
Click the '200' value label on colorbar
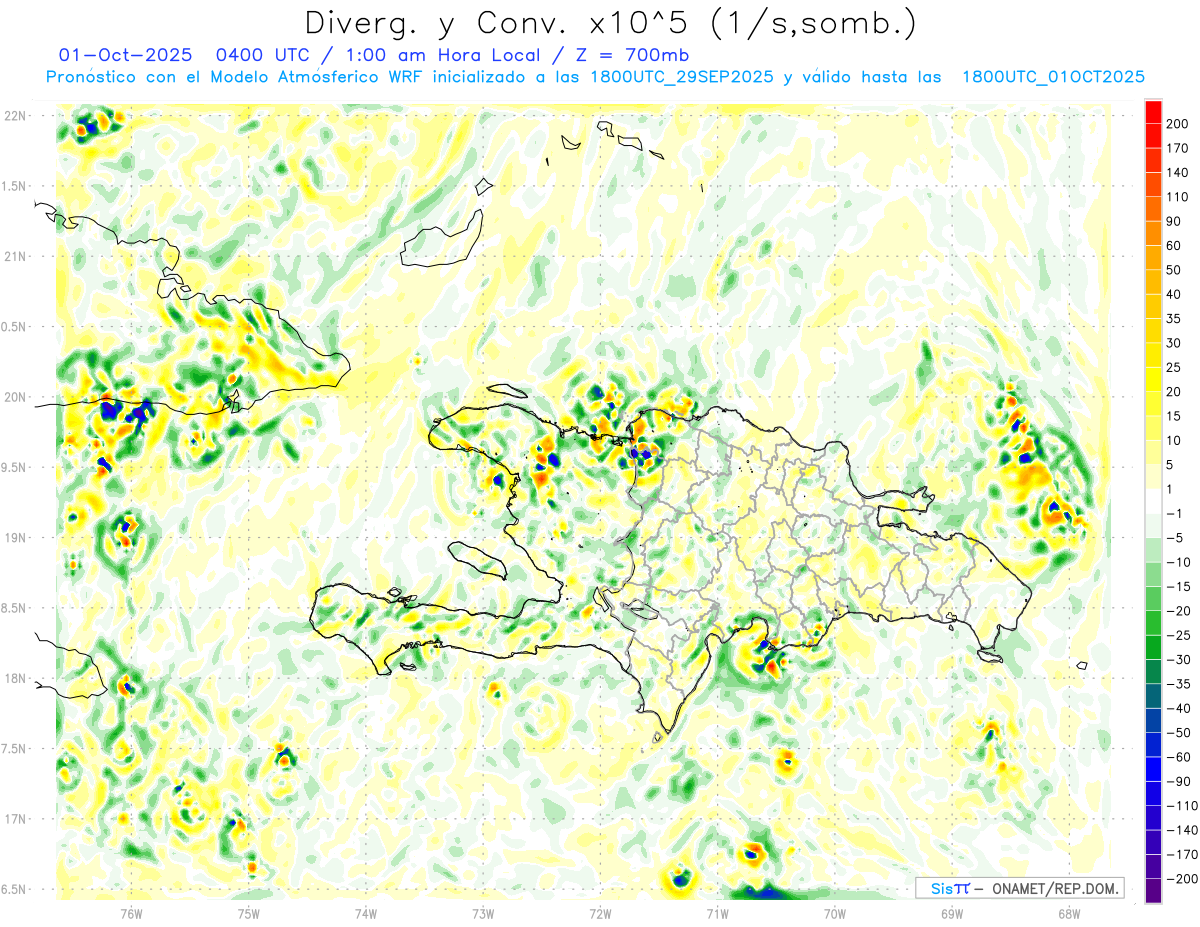1178,123
